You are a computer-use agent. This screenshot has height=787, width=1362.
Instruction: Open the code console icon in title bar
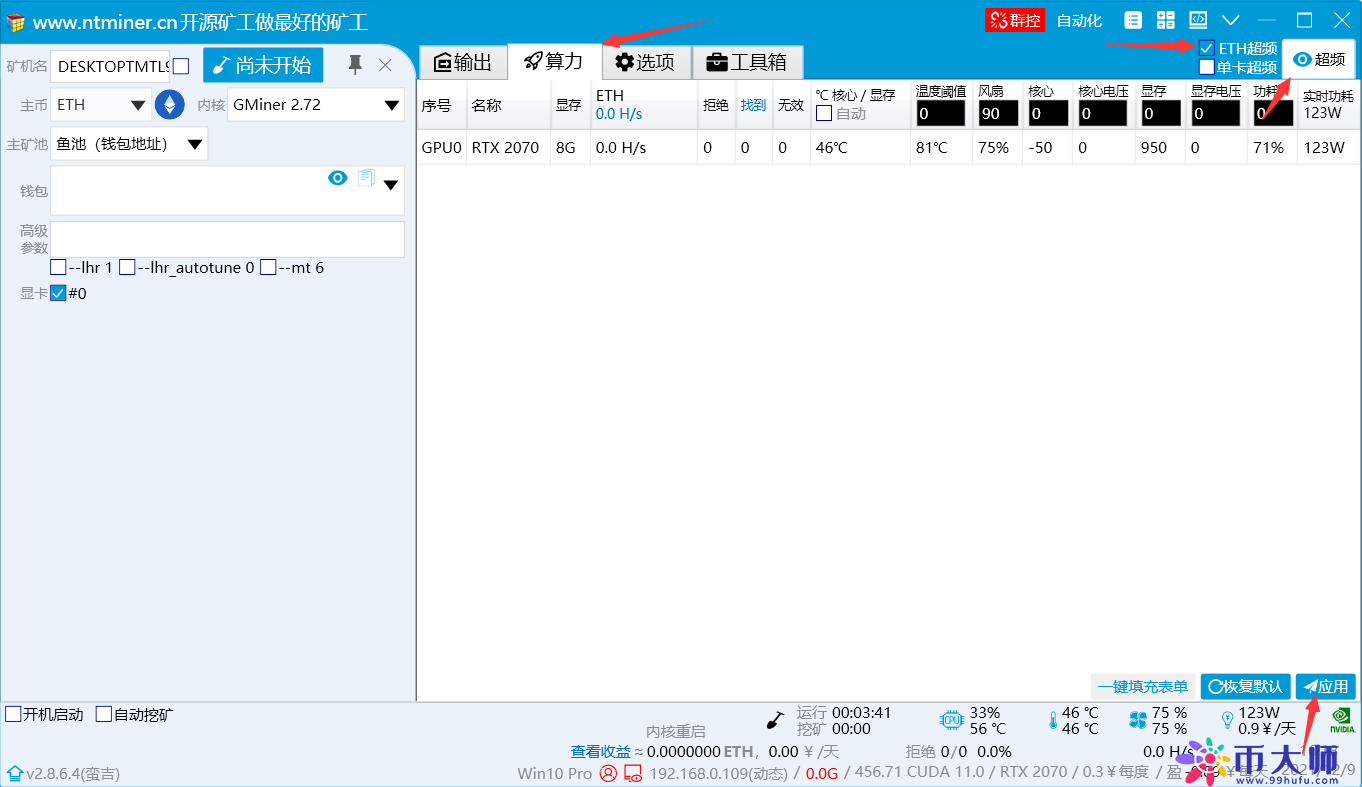[1197, 20]
